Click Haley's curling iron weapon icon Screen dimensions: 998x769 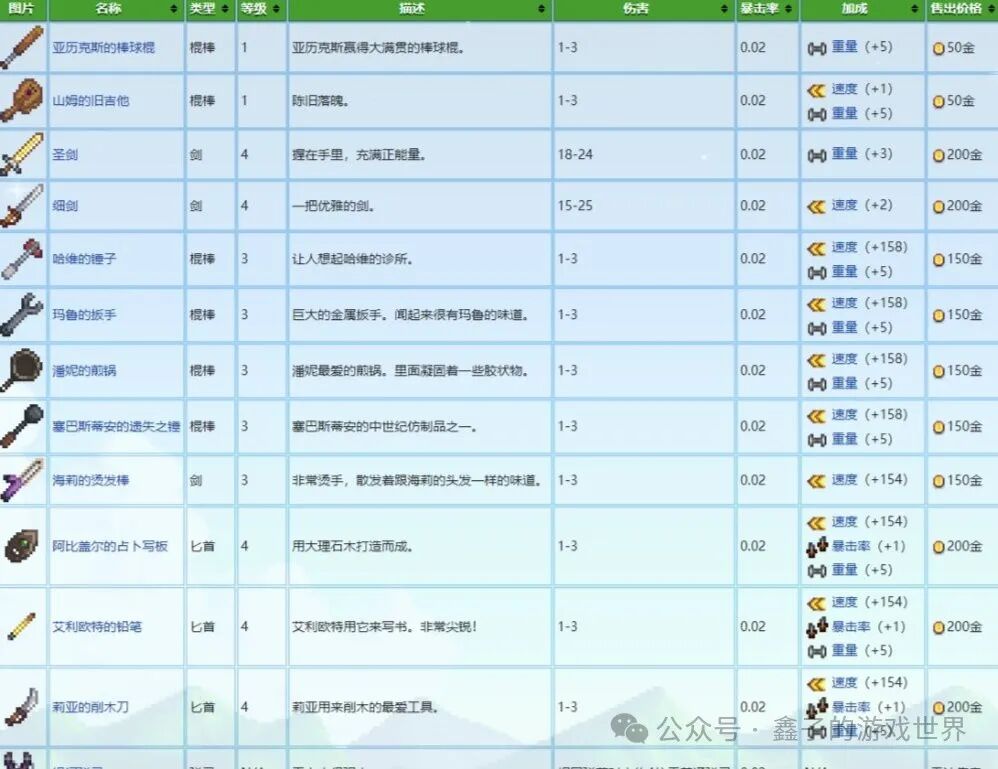20,480
